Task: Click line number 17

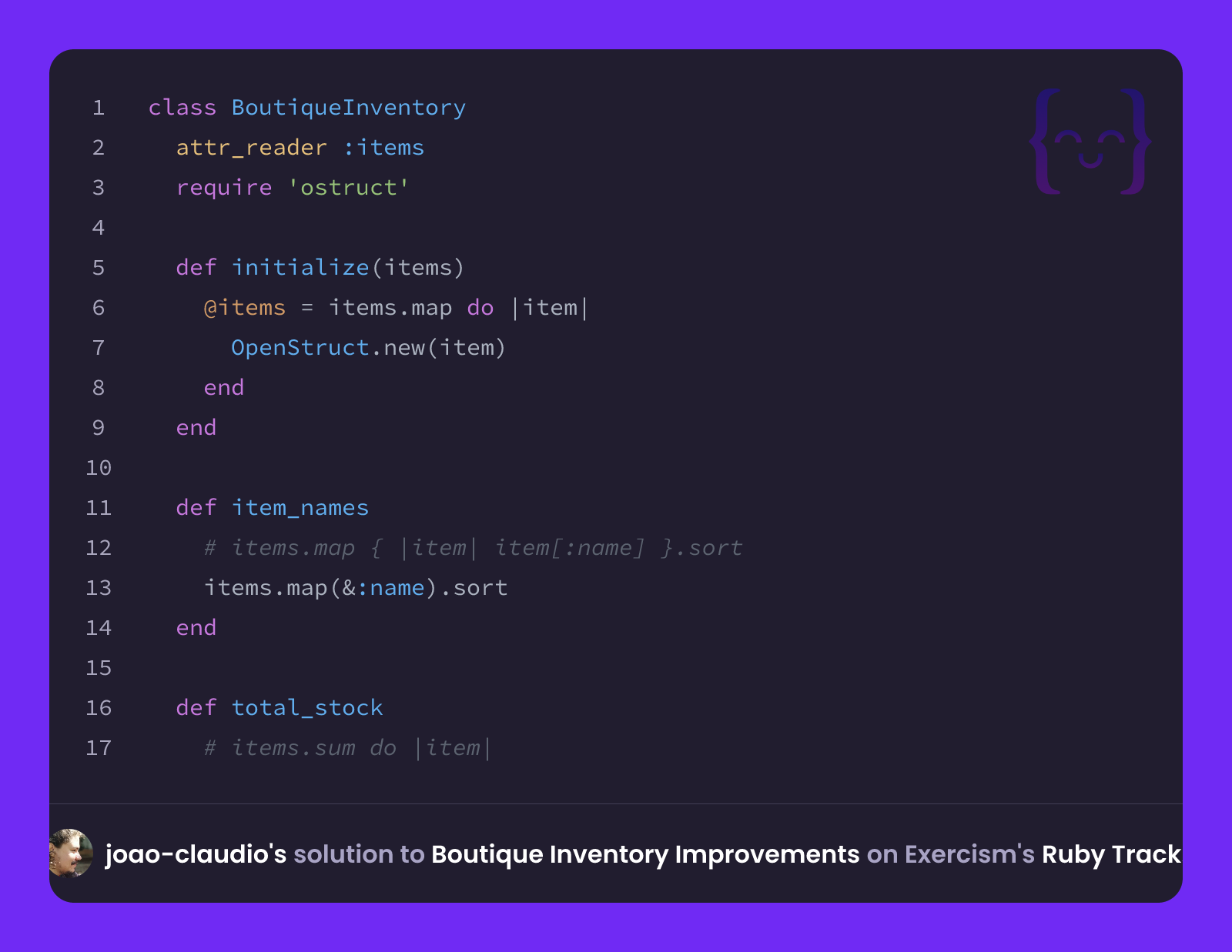Action: point(99,748)
